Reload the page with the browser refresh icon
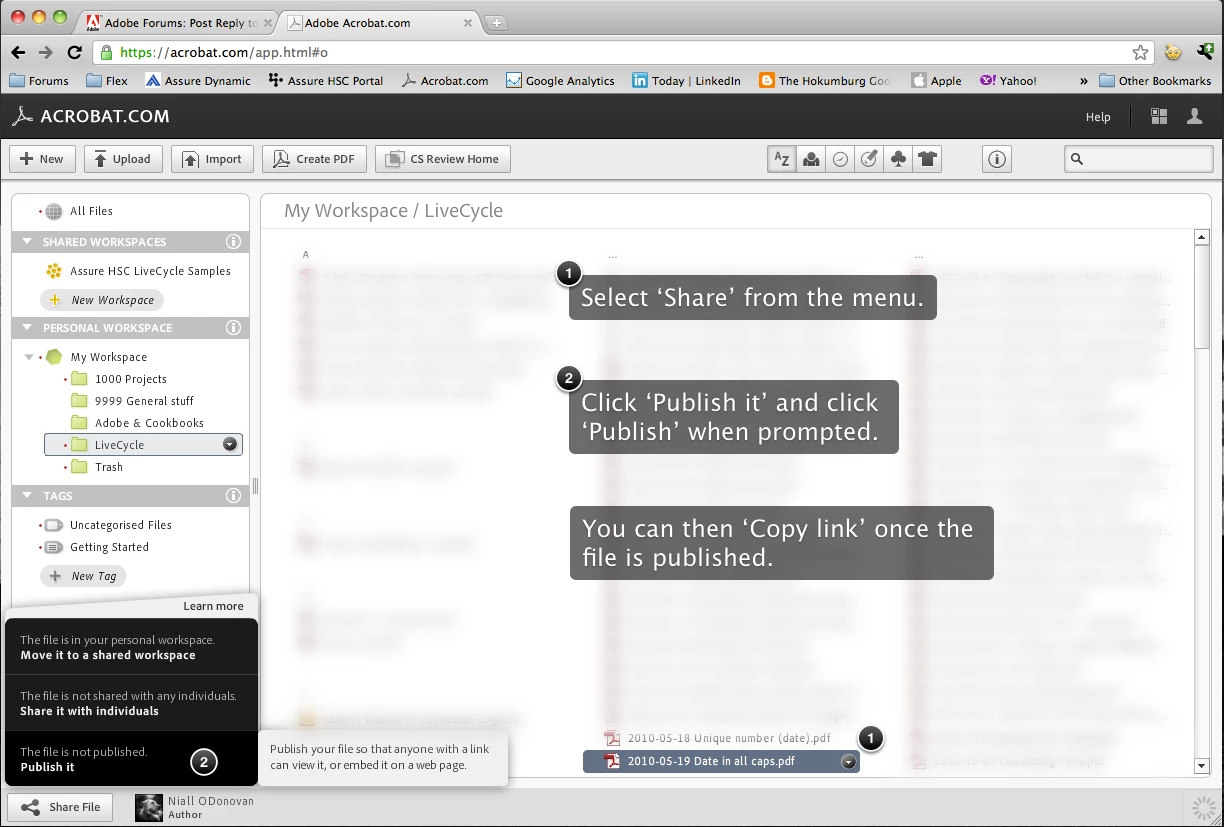 pyautogui.click(x=74, y=52)
